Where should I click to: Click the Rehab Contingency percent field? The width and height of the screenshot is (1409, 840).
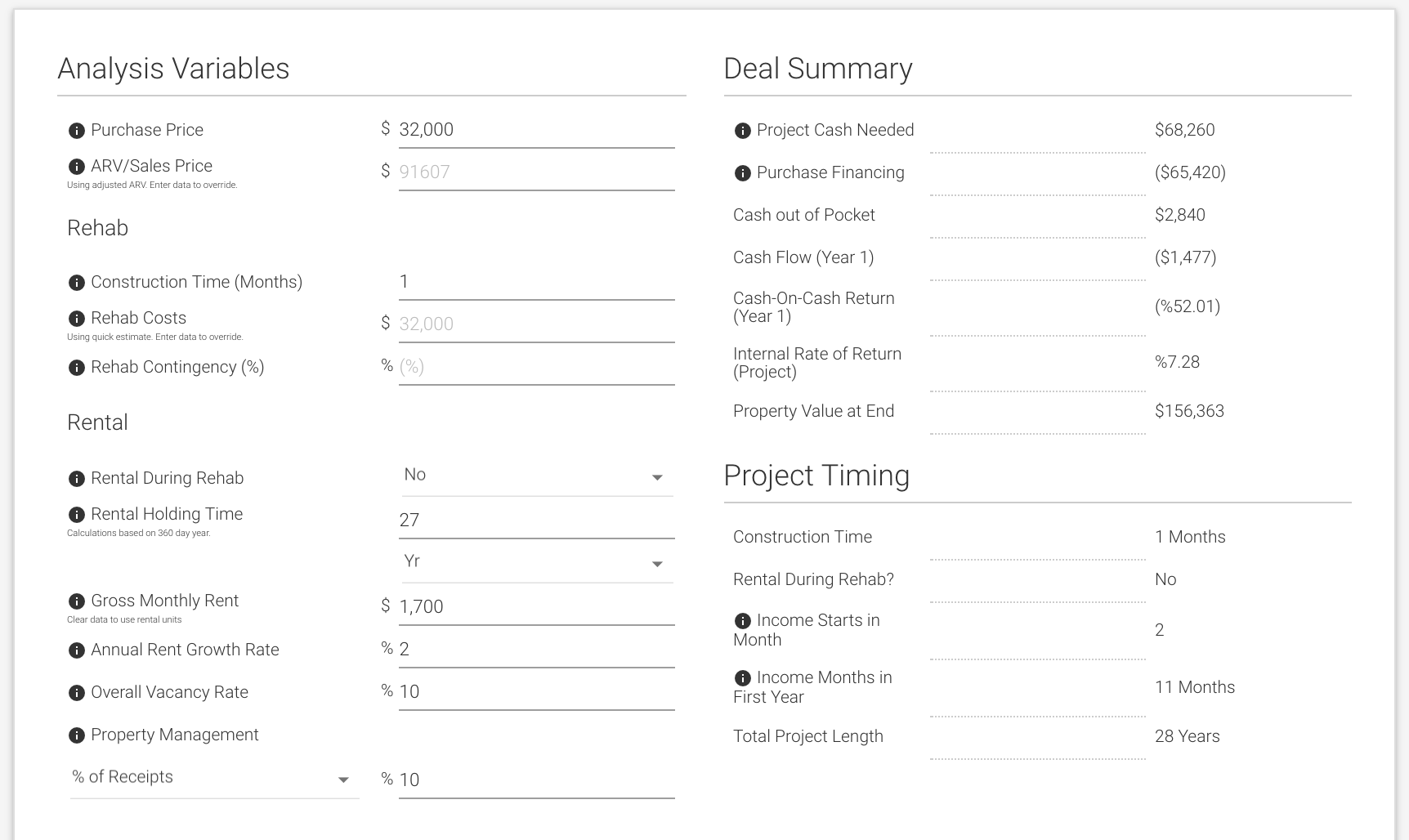536,367
